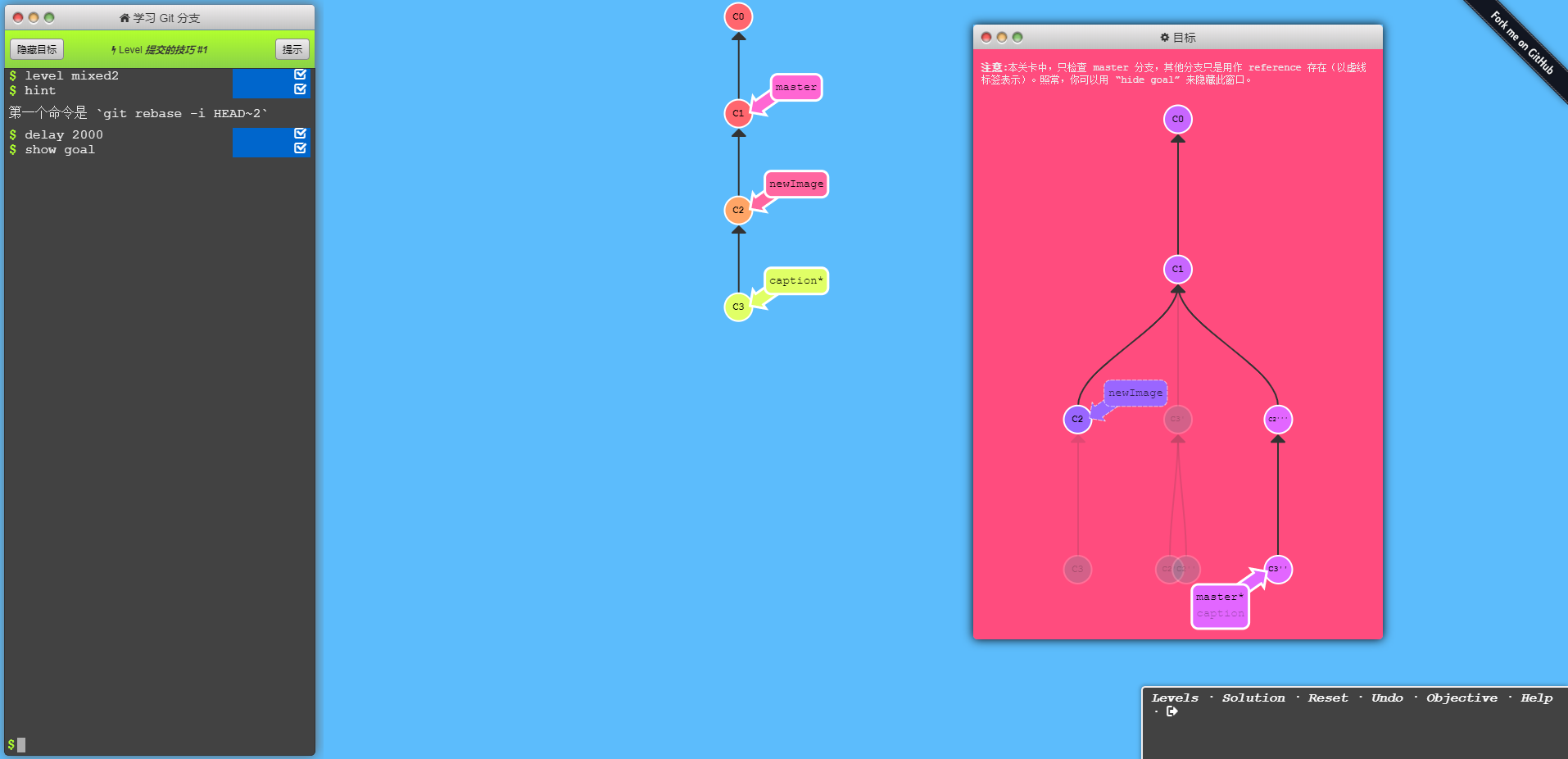Click the orange C2 commit node
The width and height of the screenshot is (1568, 759).
(x=738, y=210)
